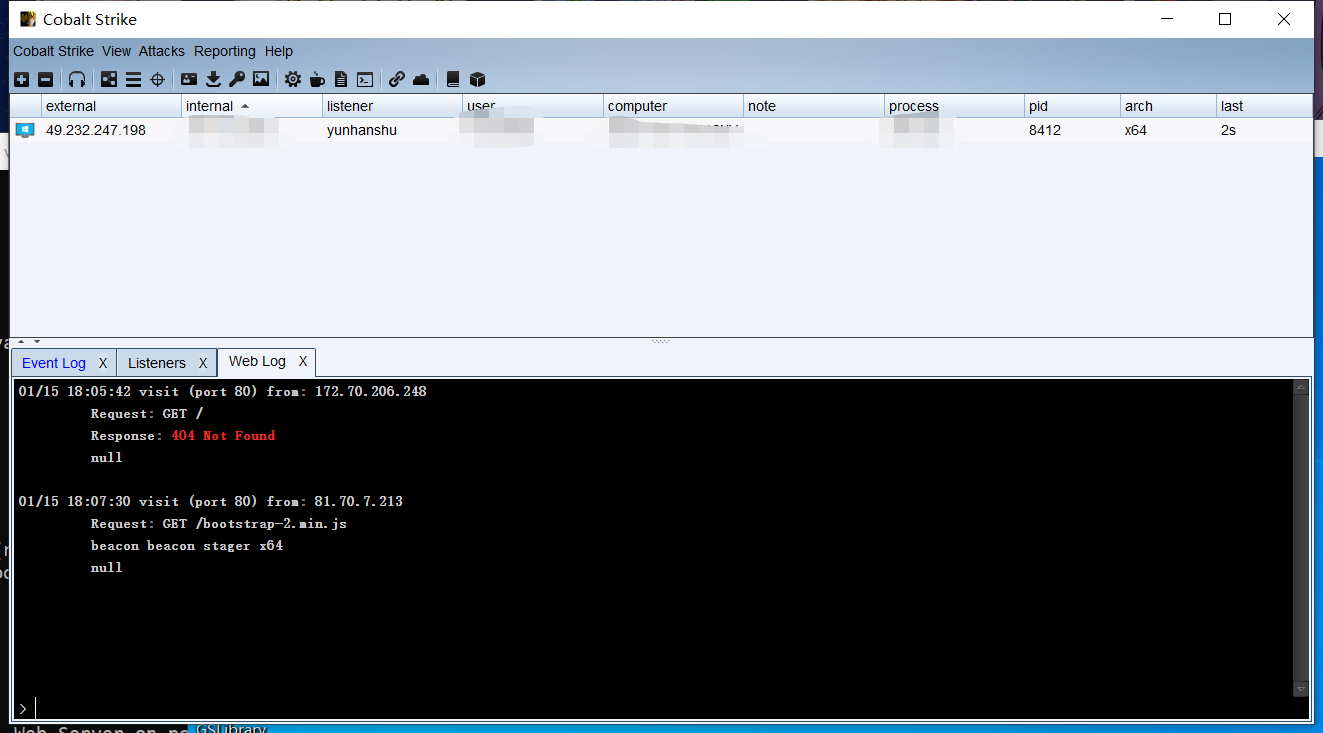Sort by the process column header

click(x=955, y=106)
